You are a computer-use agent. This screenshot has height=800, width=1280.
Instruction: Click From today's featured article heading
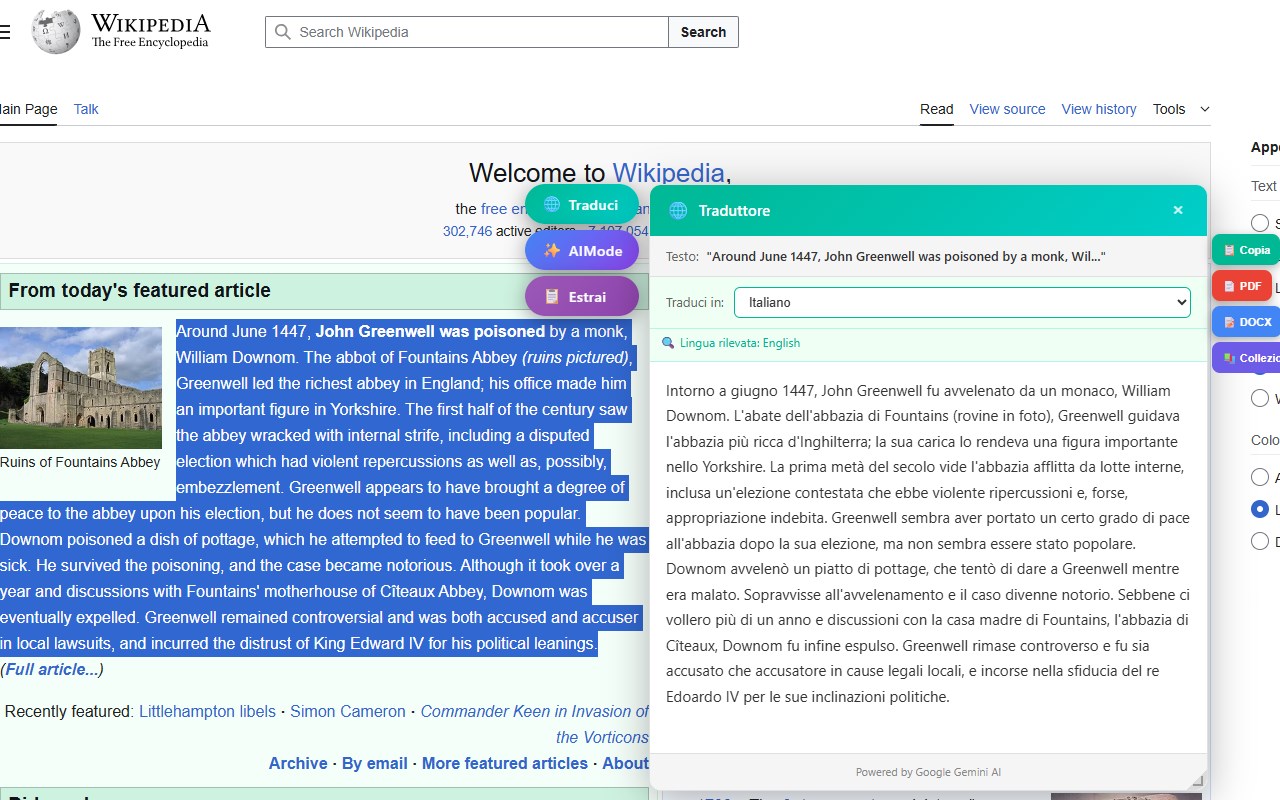click(140, 291)
